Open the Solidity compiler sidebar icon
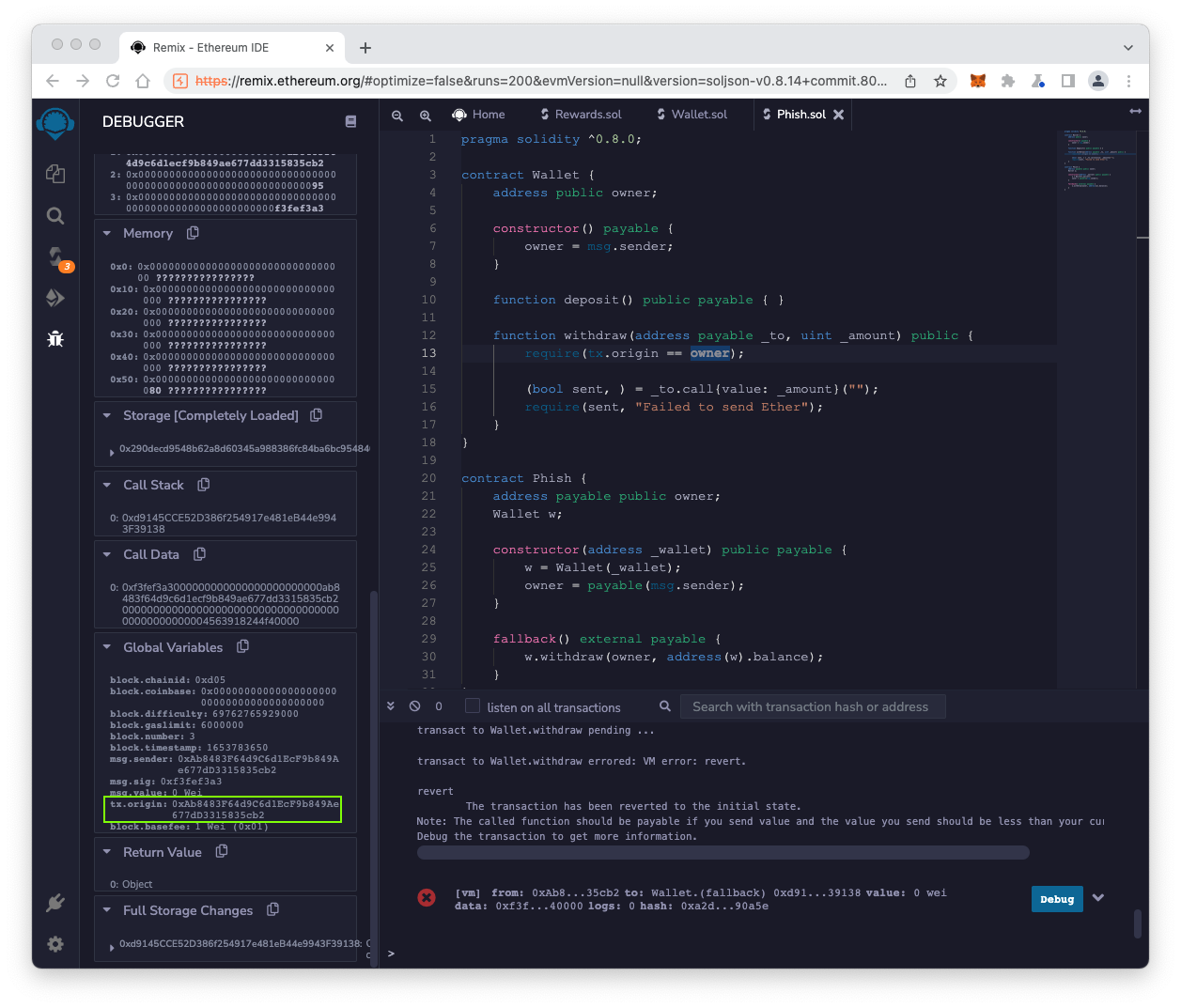This screenshot has width=1181, height=1008. (56, 257)
